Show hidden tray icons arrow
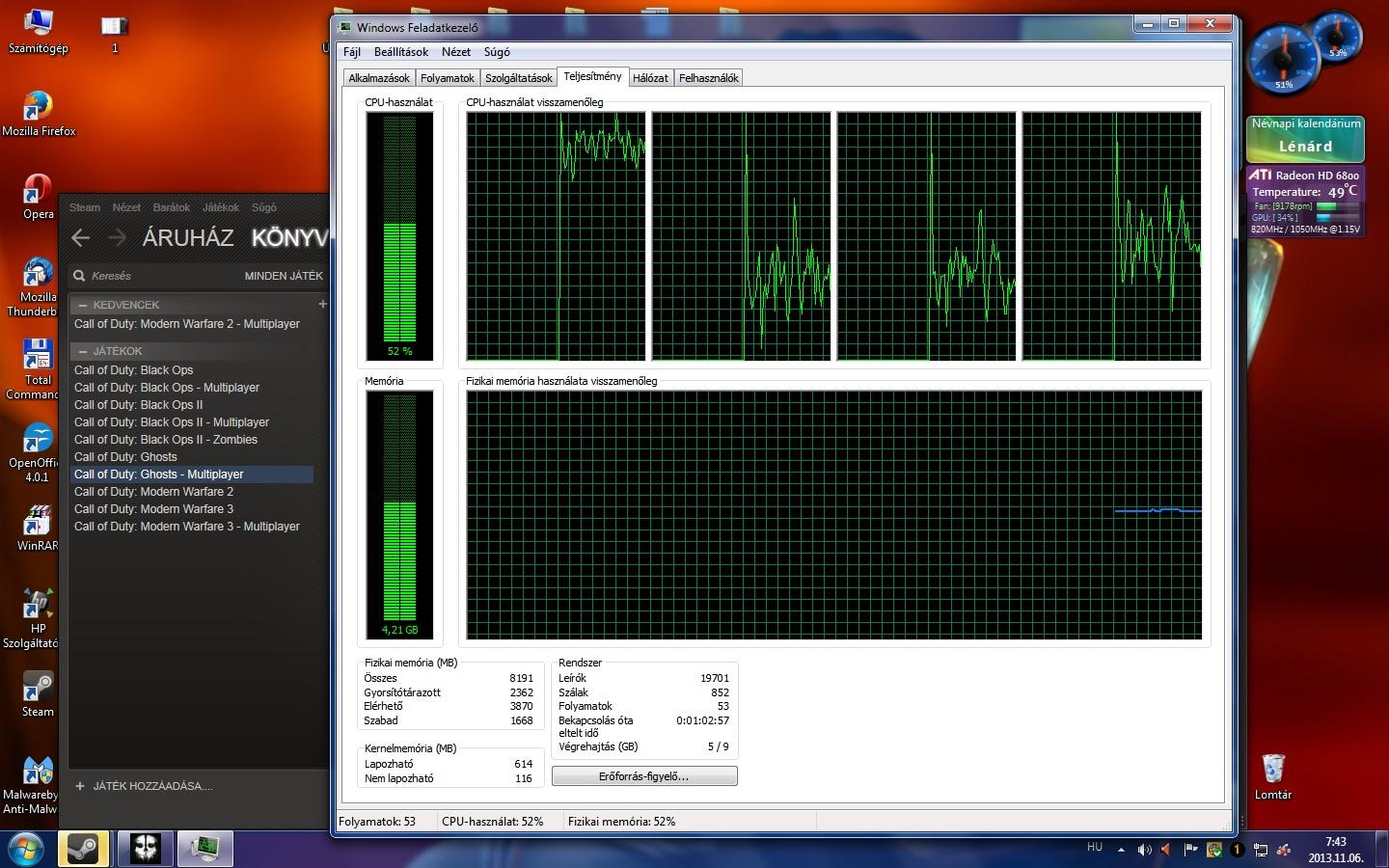1389x868 pixels. click(1121, 850)
